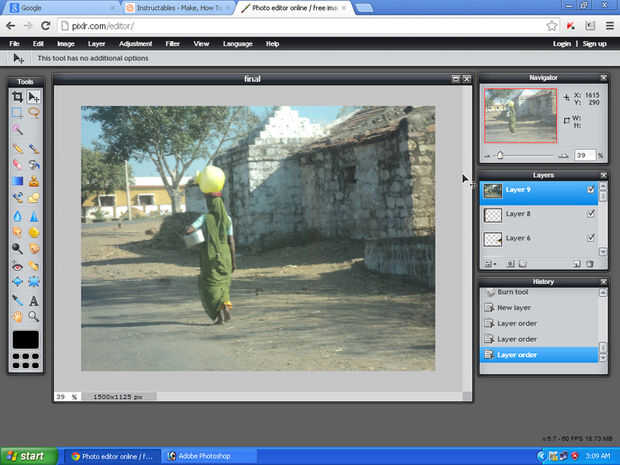Select the Type text tool
The width and height of the screenshot is (620, 465).
[x=34, y=301]
